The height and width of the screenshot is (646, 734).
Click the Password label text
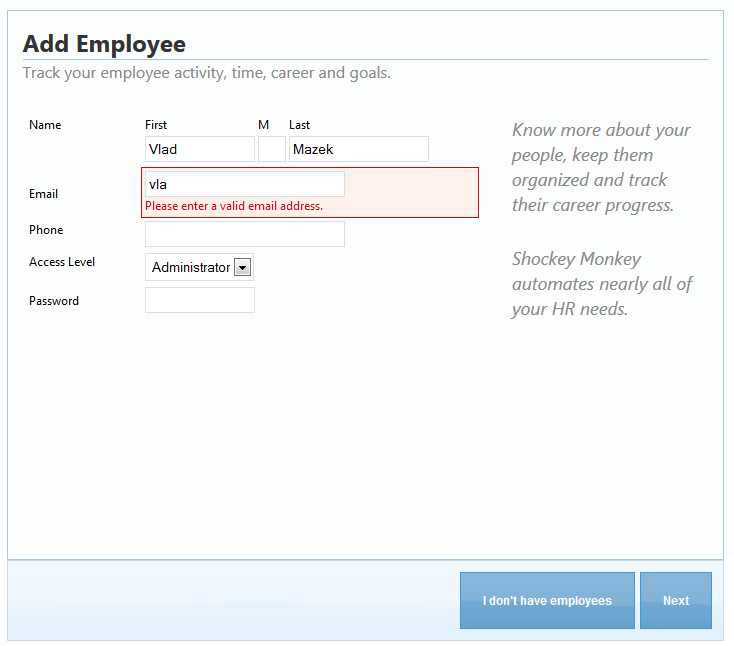54,301
